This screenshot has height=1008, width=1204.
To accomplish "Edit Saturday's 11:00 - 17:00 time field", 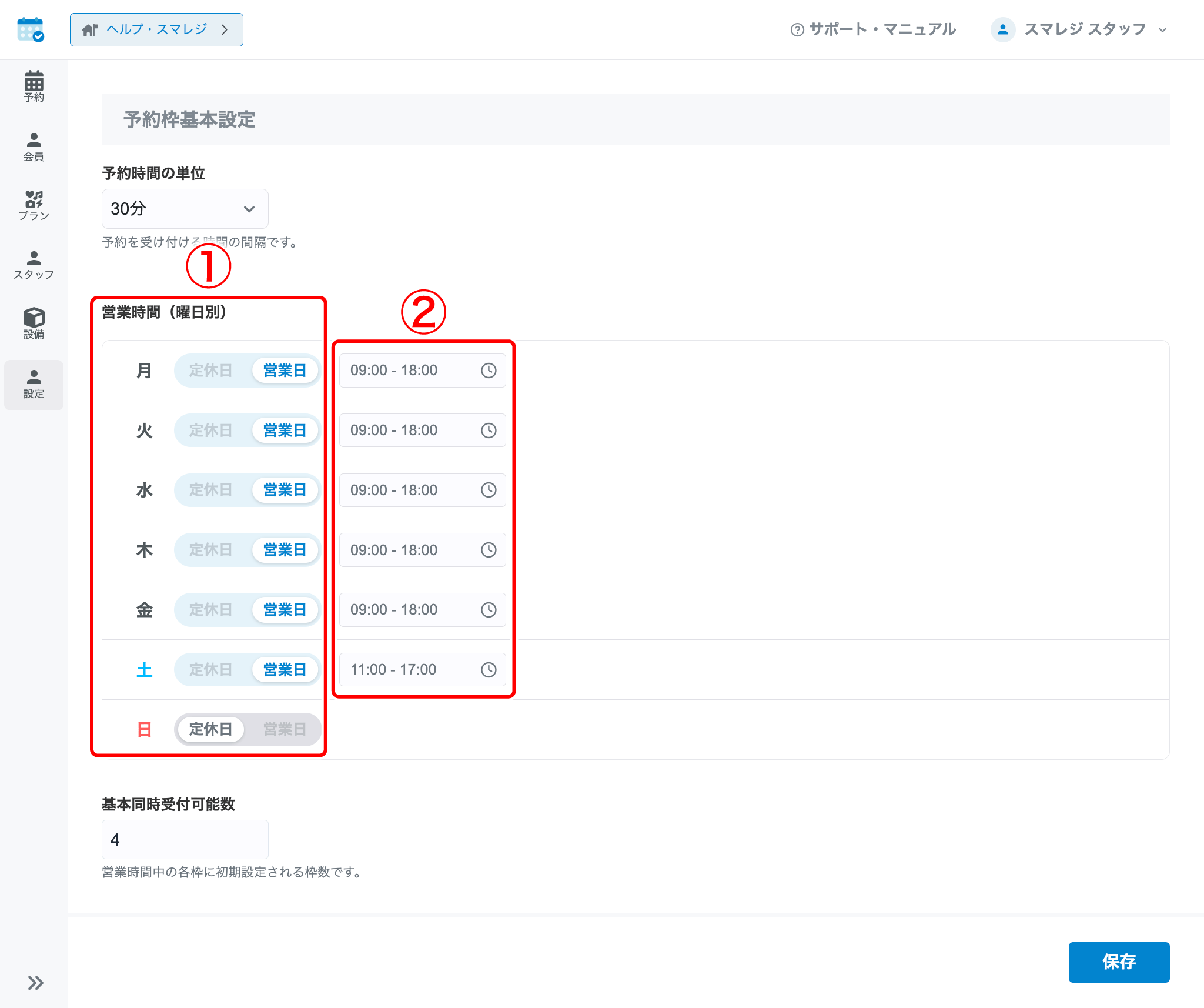I will 422,670.
